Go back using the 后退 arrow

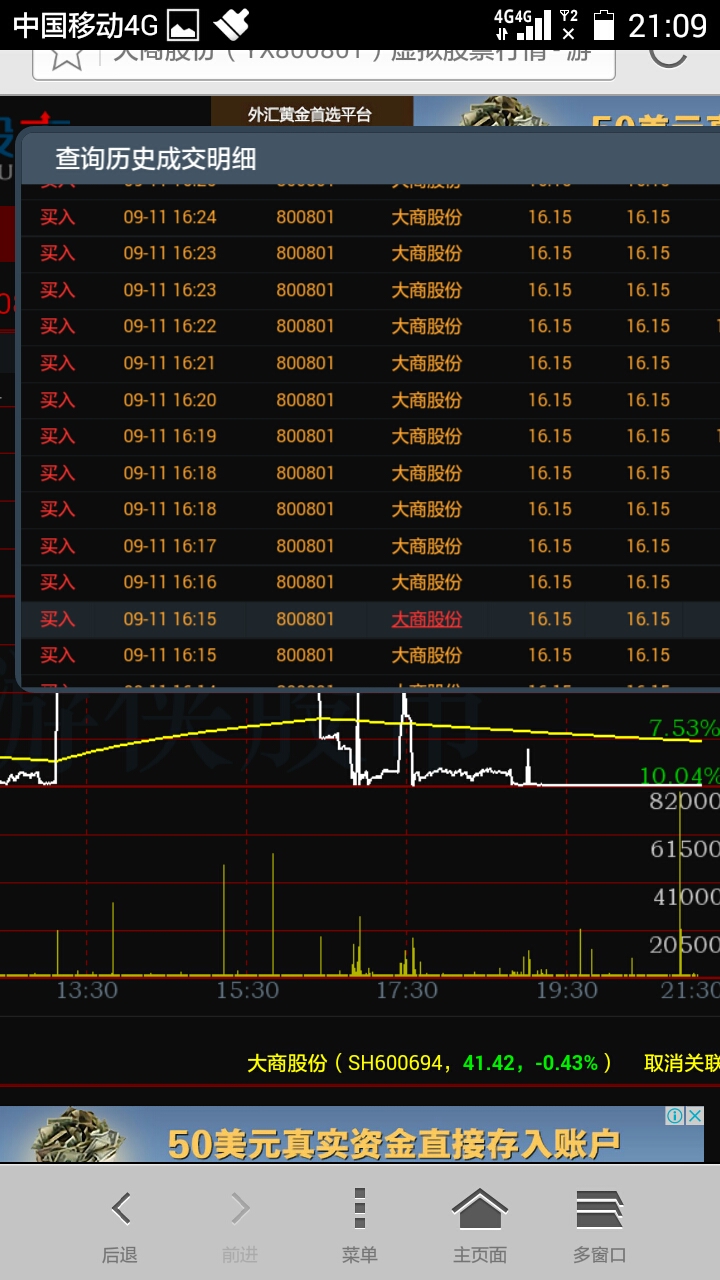coord(120,1225)
